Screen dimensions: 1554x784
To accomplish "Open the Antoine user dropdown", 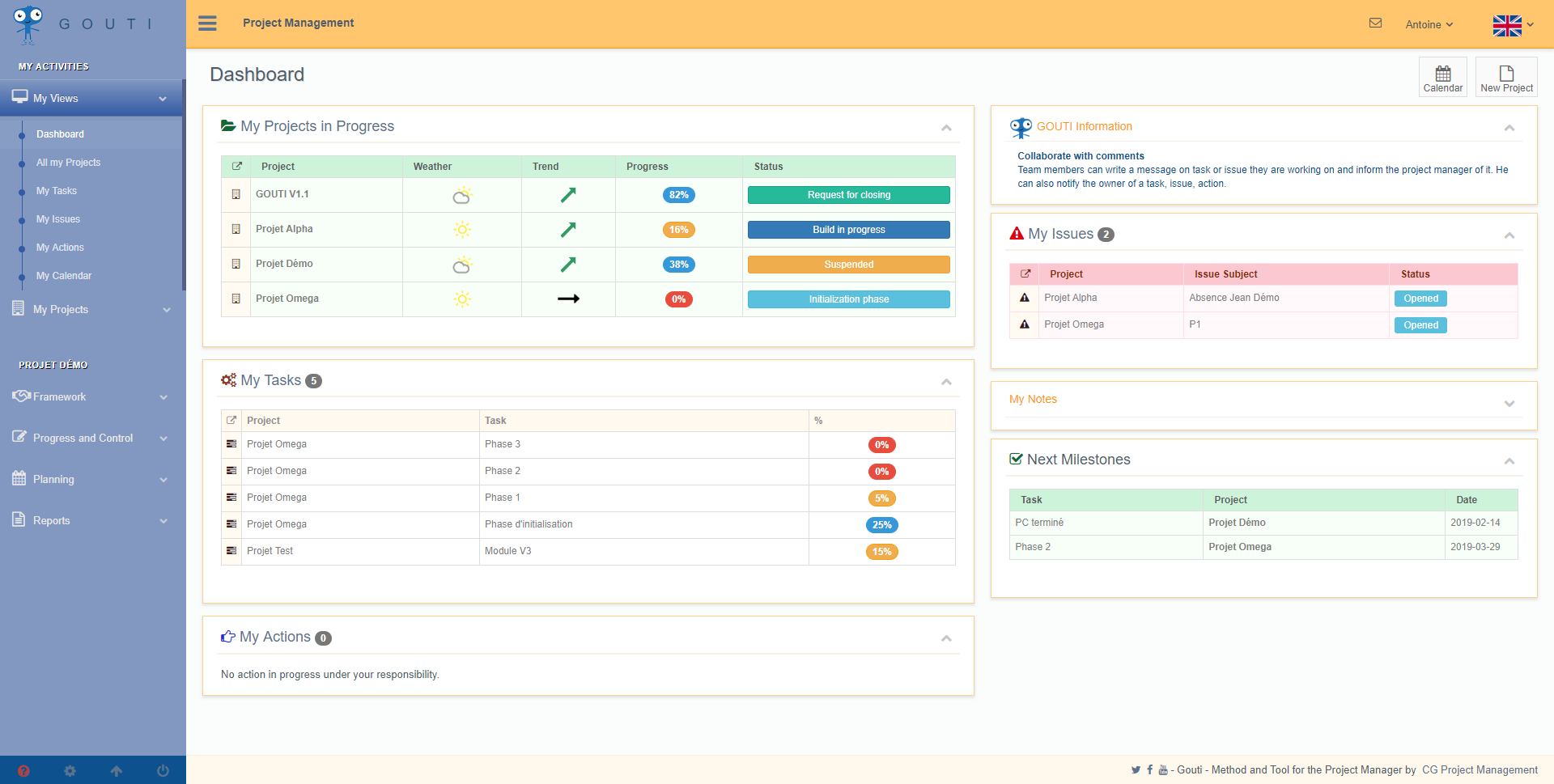I will click(x=1429, y=24).
